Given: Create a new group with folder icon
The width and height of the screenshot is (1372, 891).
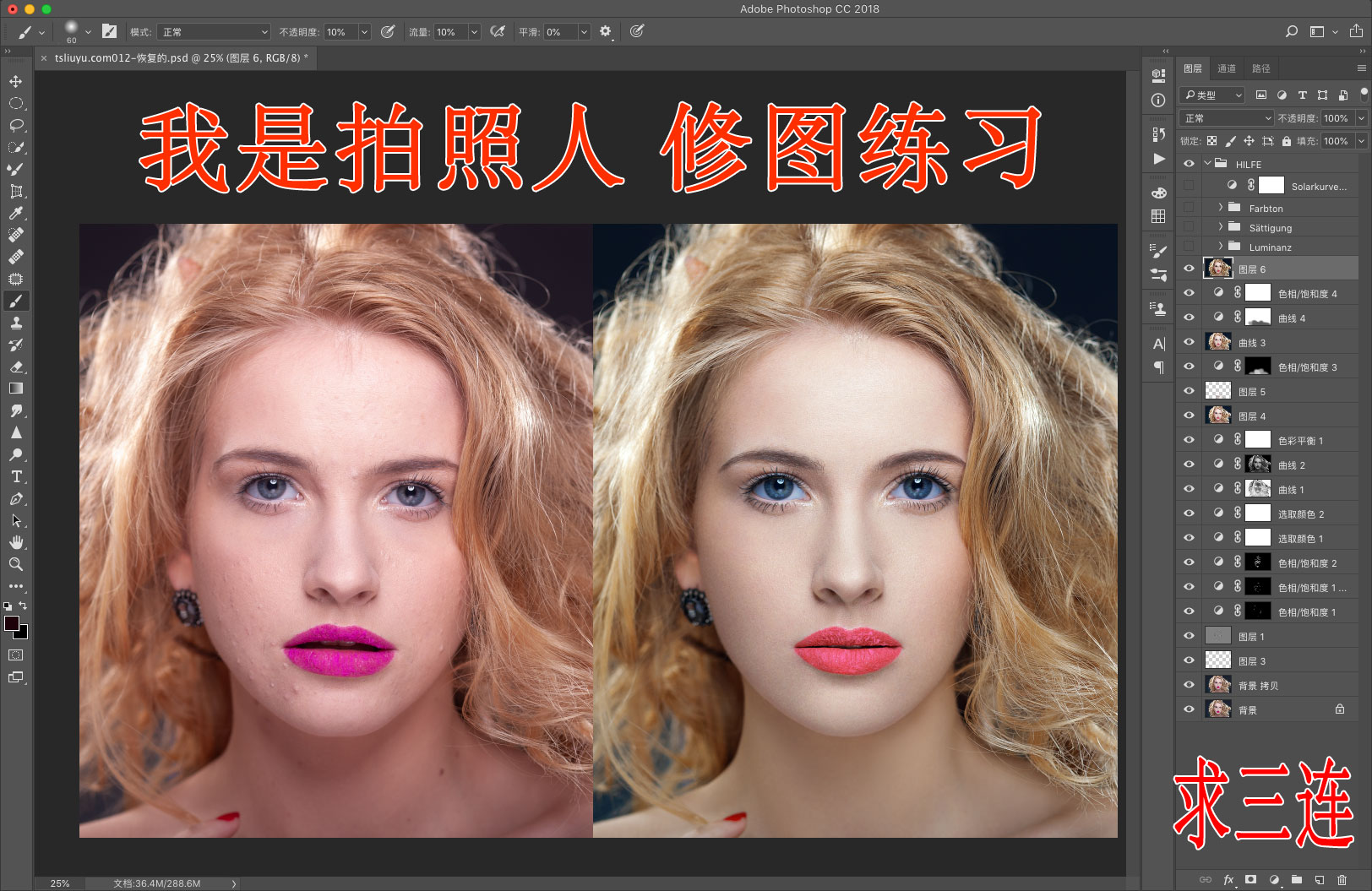Looking at the screenshot, I should pos(1297,880).
